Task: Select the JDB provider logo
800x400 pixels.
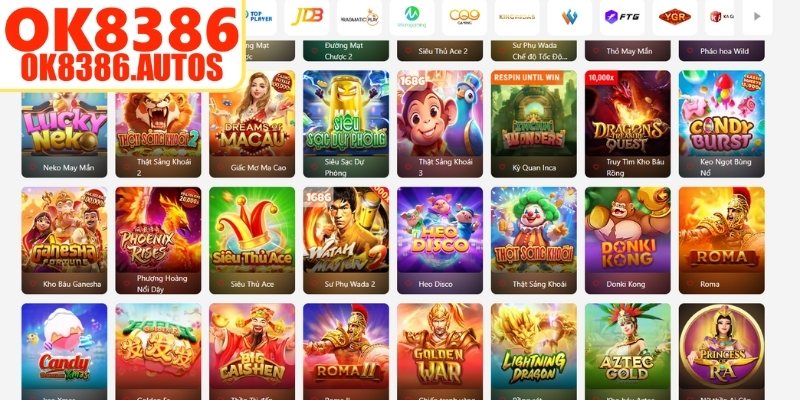Action: (307, 16)
